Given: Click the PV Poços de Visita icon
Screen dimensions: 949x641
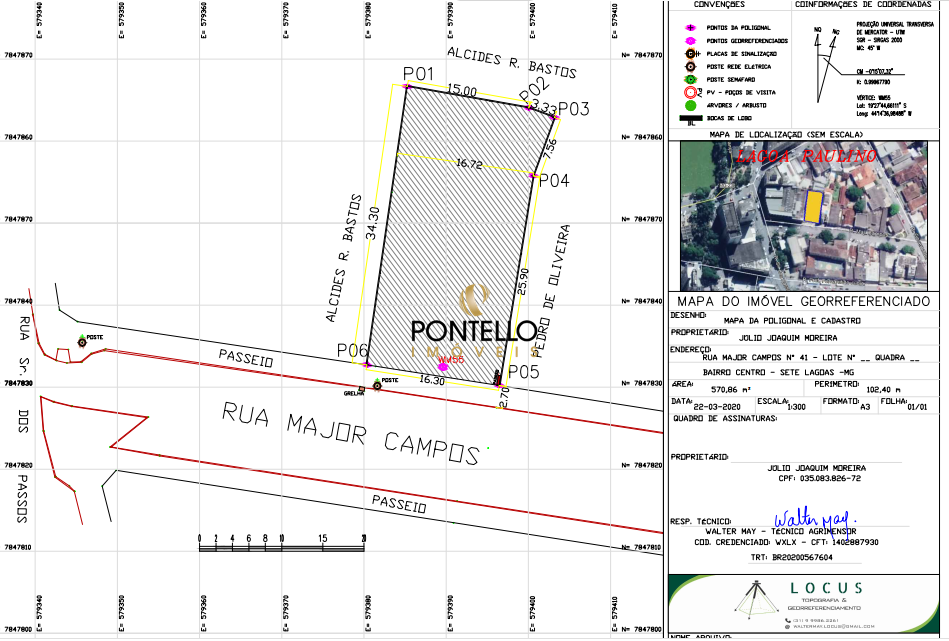Looking at the screenshot, I should click(x=690, y=92).
